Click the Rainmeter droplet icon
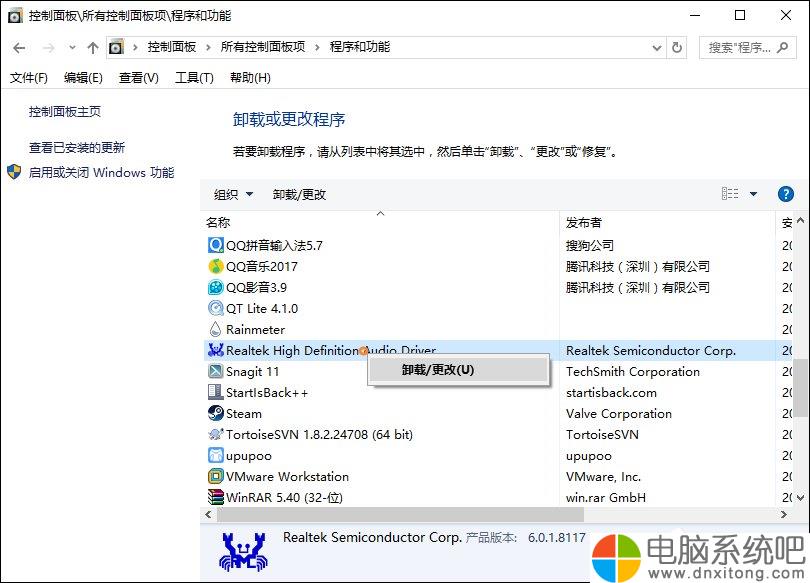Viewport: 810px width, 583px height. click(215, 329)
